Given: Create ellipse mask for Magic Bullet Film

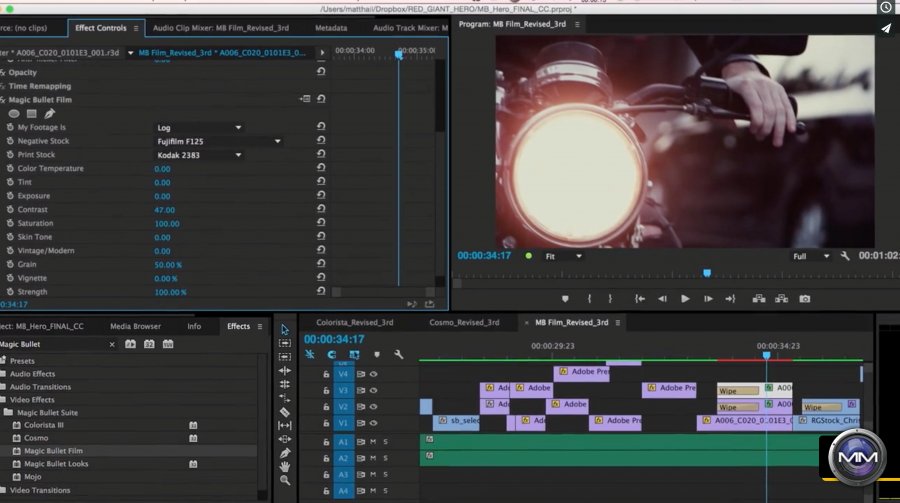Looking at the screenshot, I should tap(14, 114).
